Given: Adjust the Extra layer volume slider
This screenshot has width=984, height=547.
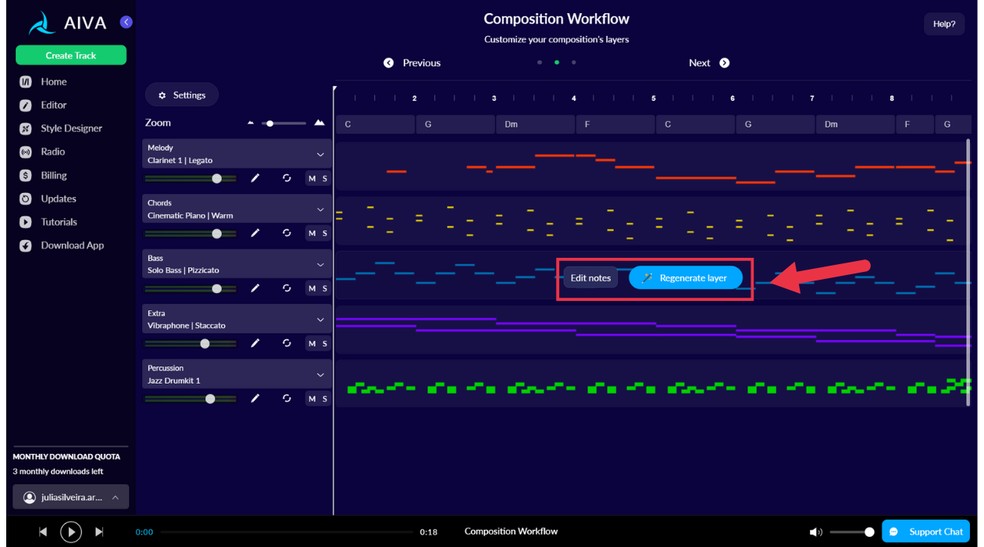Looking at the screenshot, I should click(191, 343).
